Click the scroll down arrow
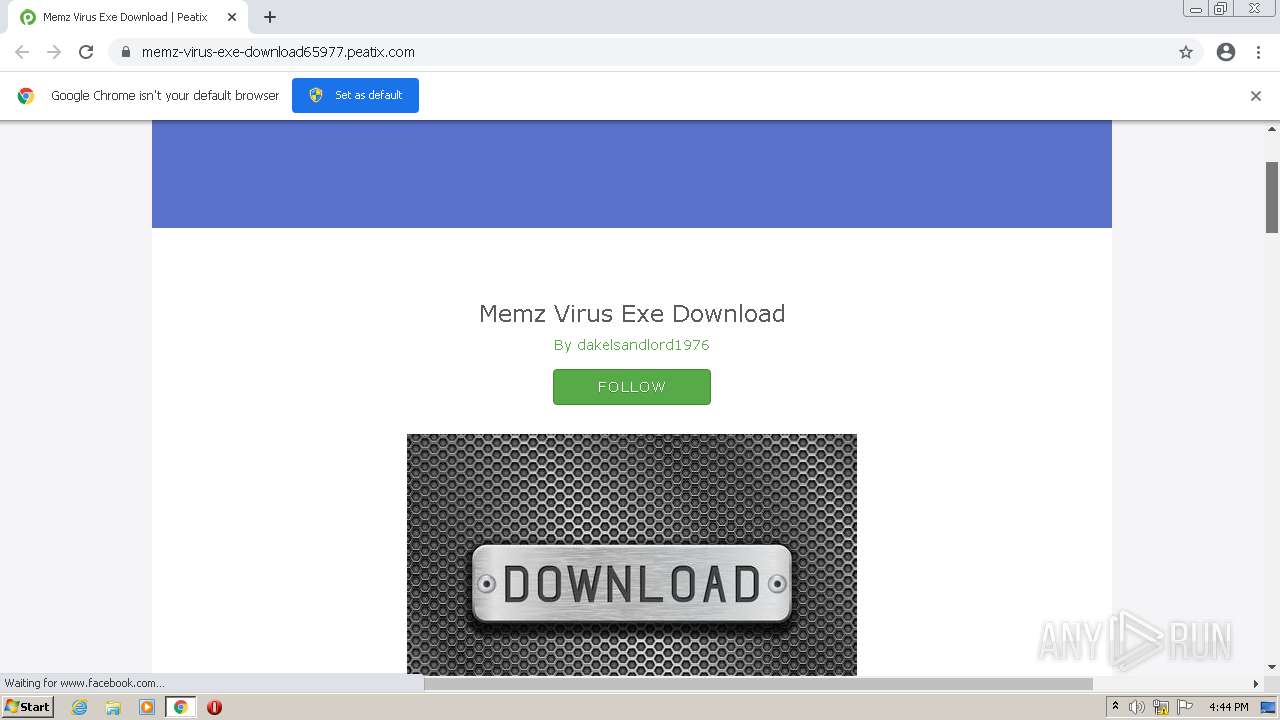Screen dimensions: 1280x720 point(1272,667)
